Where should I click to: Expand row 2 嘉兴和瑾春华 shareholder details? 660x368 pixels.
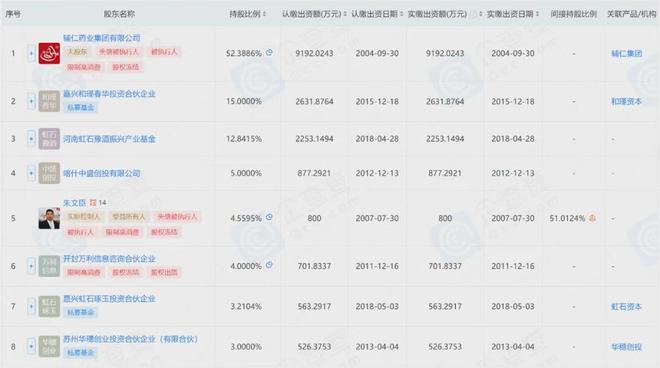[31, 101]
